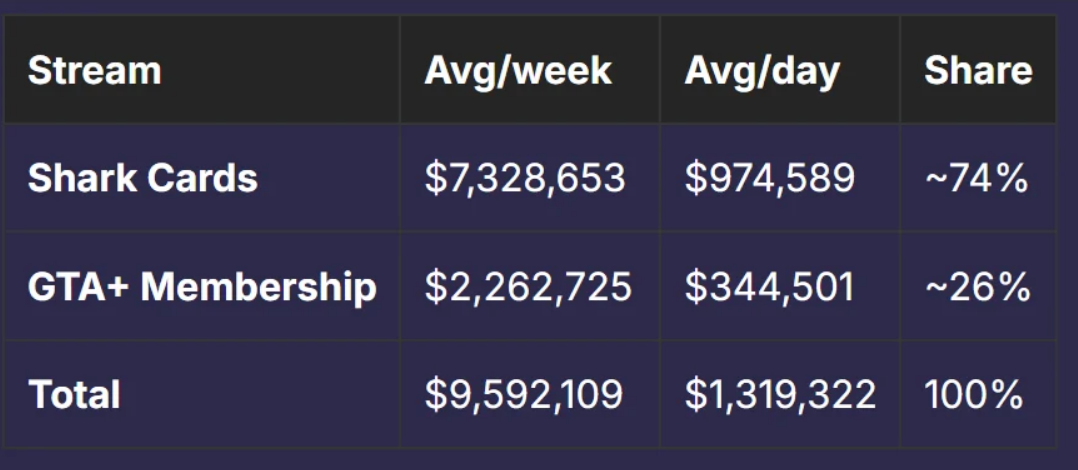This screenshot has width=1078, height=470.
Task: Click the Avg/day column header
Action: pos(762,71)
